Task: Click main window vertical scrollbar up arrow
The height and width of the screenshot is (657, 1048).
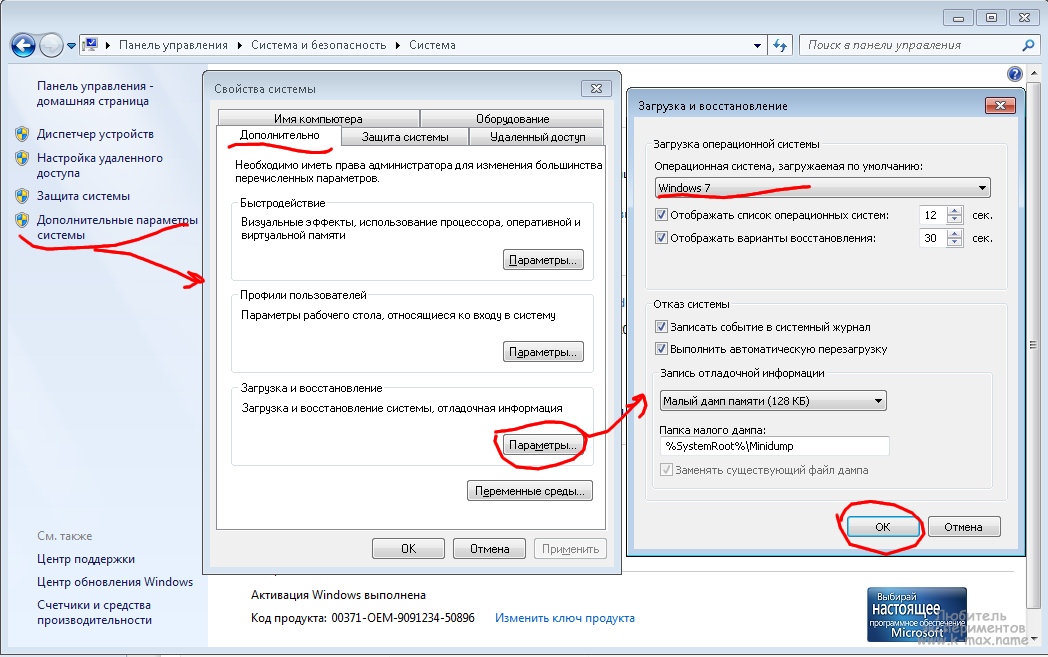Action: pos(1034,72)
